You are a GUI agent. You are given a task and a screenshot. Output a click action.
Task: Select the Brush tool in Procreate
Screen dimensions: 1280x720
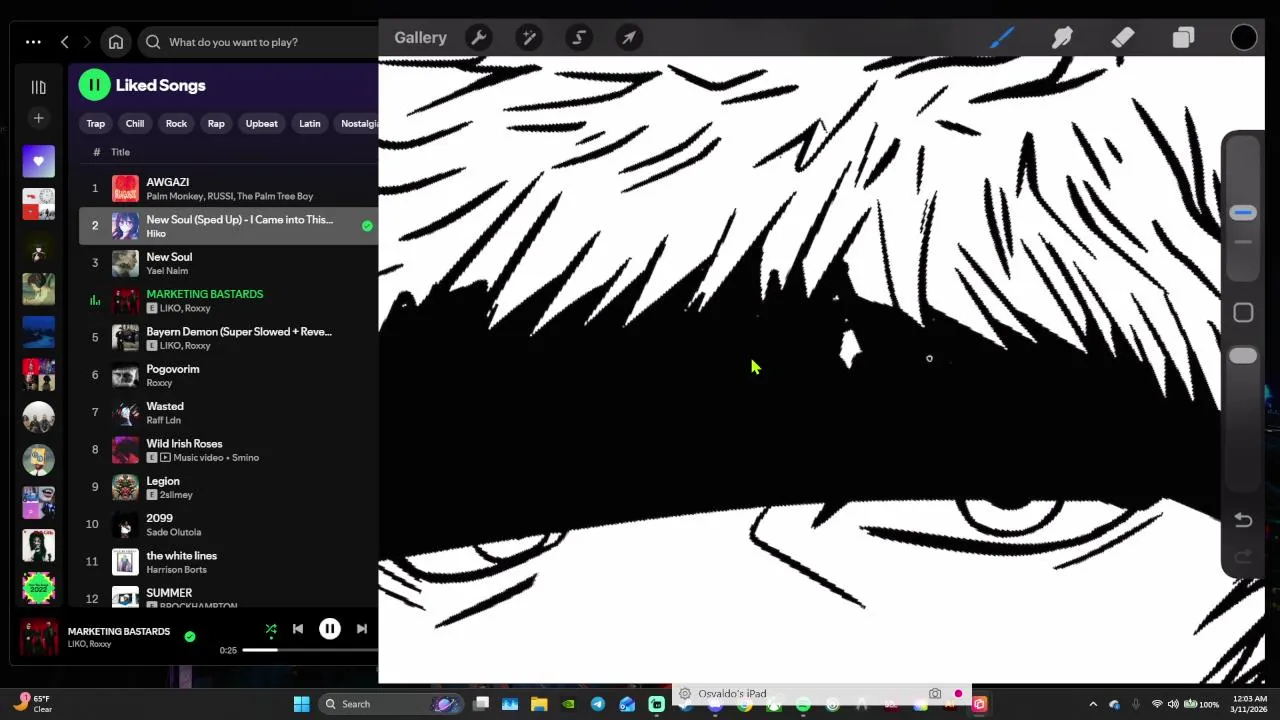click(x=1002, y=38)
